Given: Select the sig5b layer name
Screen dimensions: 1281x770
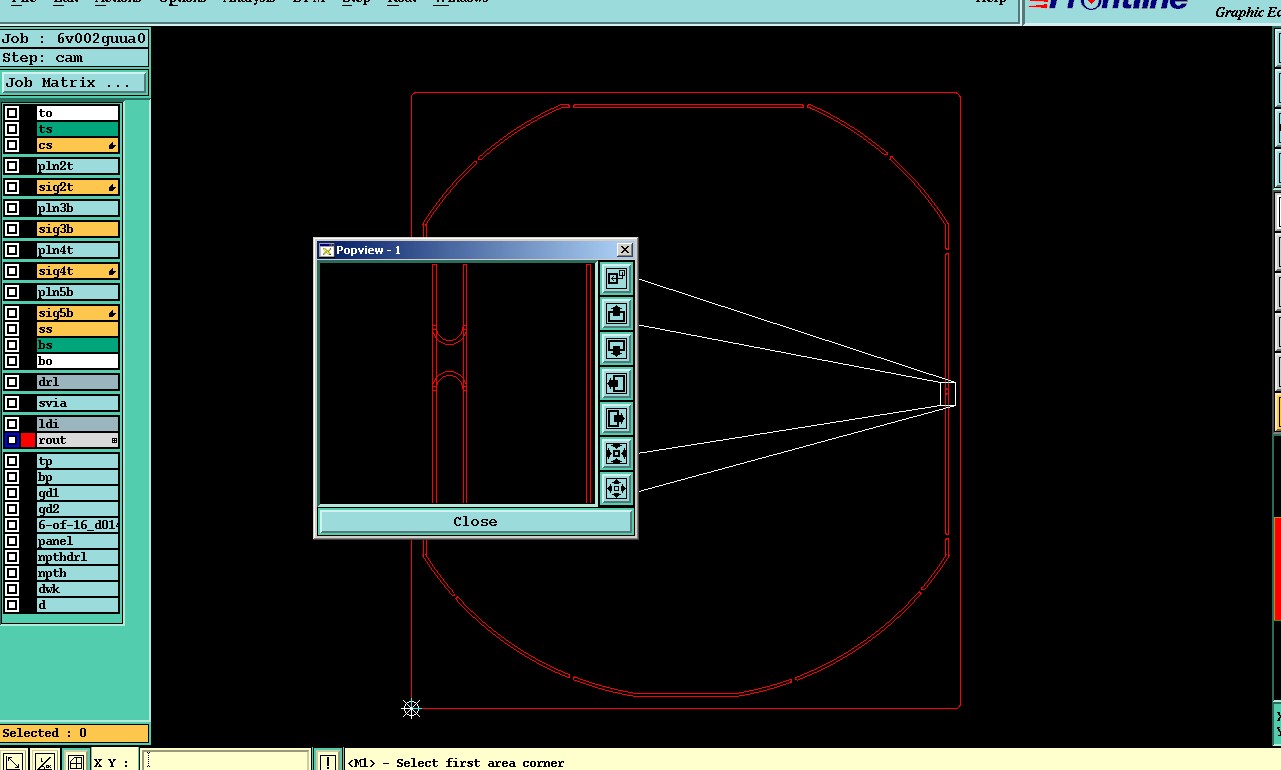Looking at the screenshot, I should [x=78, y=313].
